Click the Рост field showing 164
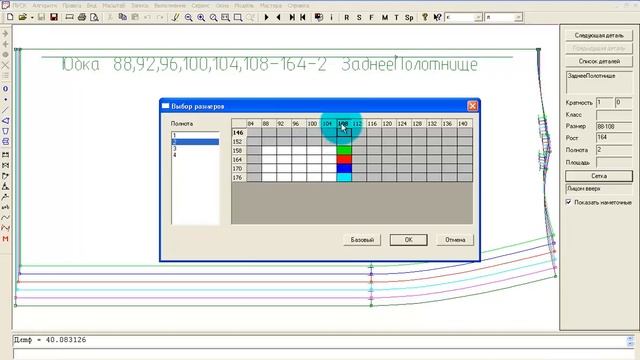The height and width of the screenshot is (360, 640). (x=614, y=138)
